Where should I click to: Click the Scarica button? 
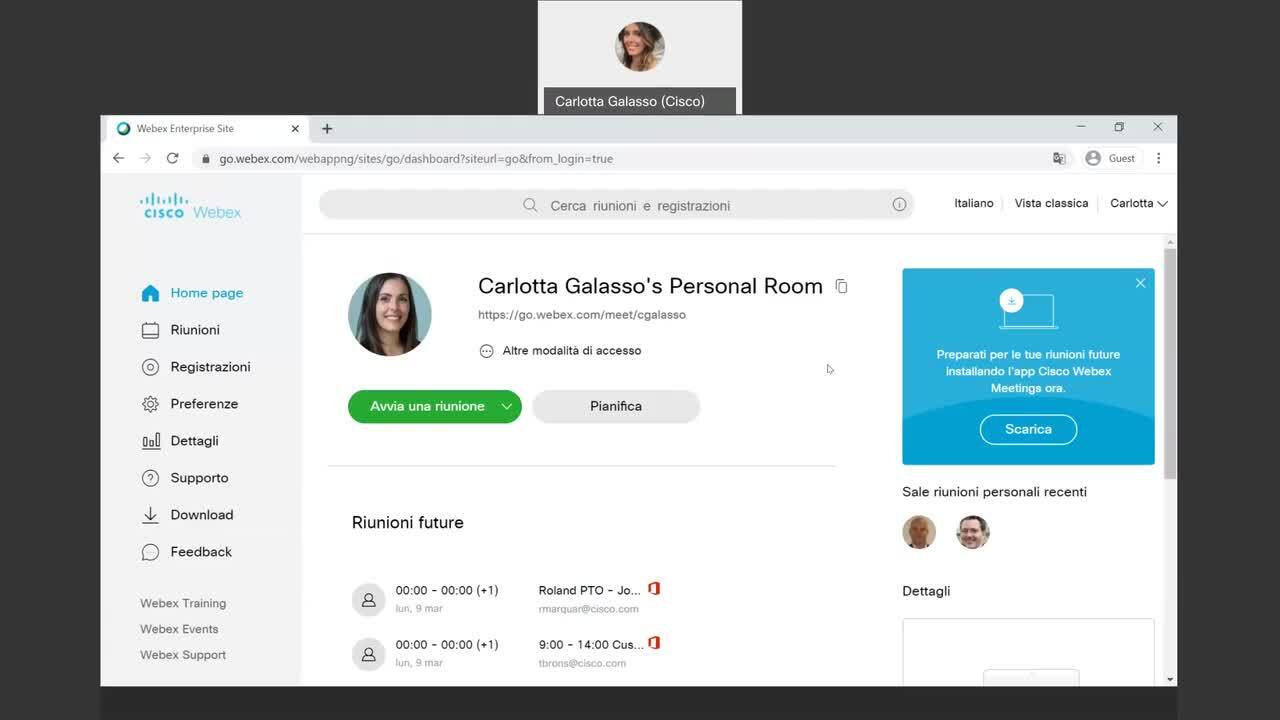(1028, 429)
